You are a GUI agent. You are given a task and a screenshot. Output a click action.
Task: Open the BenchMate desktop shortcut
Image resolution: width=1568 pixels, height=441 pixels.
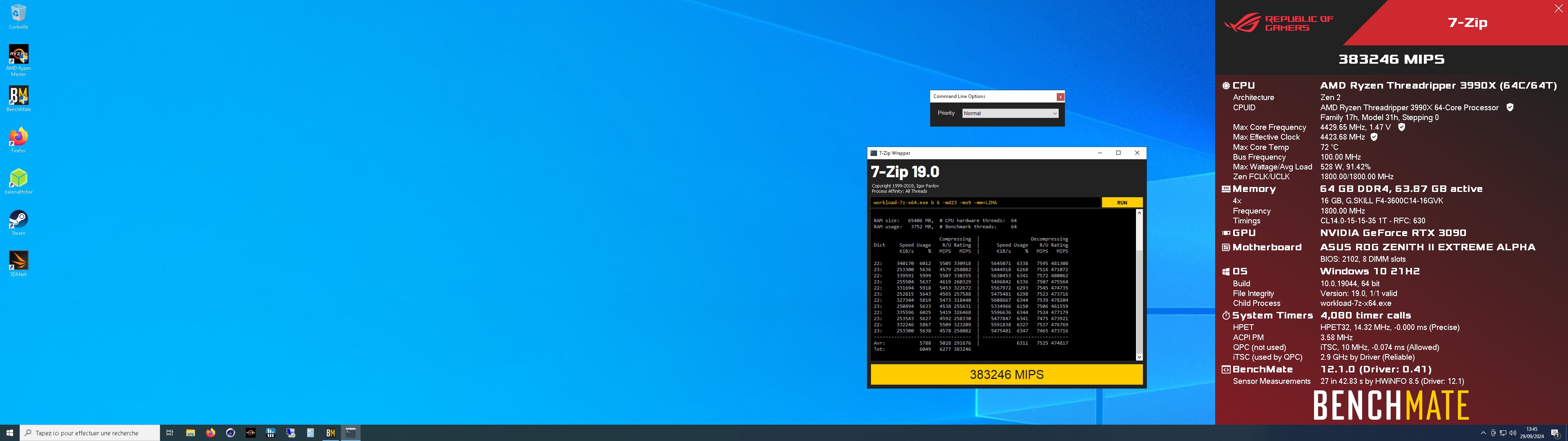coord(18,99)
